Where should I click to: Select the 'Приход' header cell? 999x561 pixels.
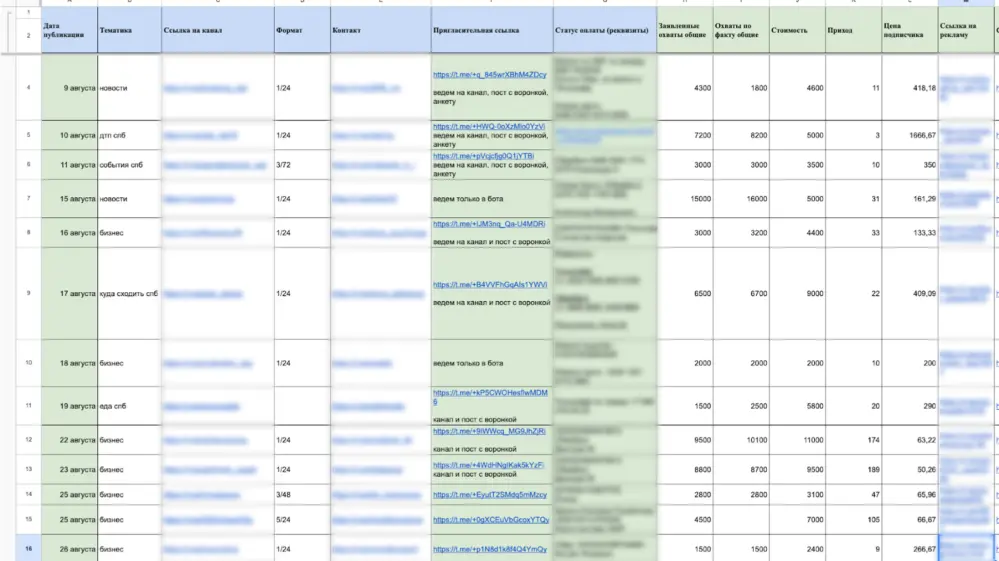coord(853,30)
